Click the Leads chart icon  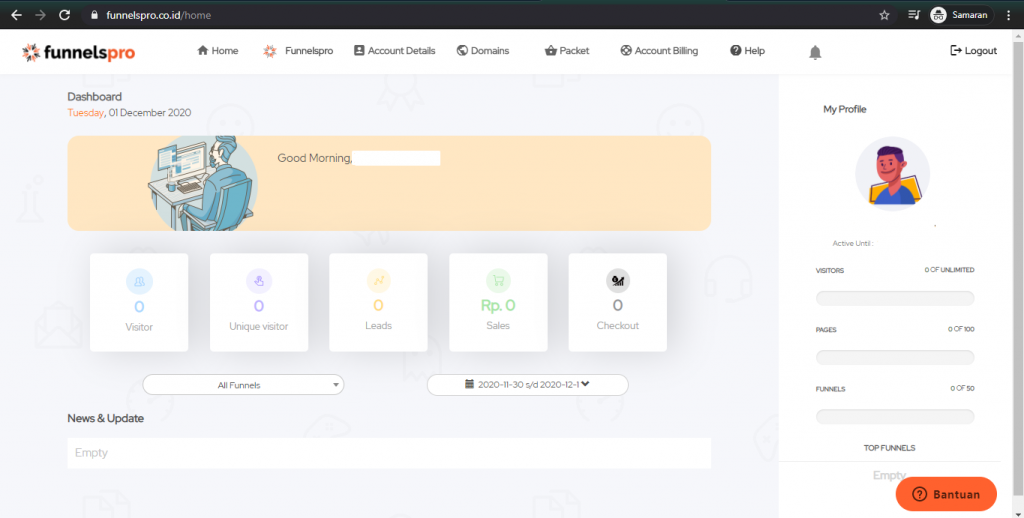pyautogui.click(x=378, y=281)
